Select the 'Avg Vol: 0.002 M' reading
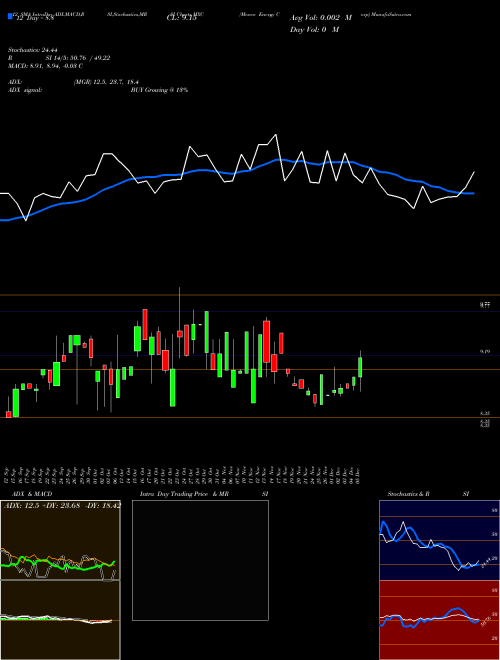Image resolution: width=500 pixels, height=660 pixels. [321, 18]
